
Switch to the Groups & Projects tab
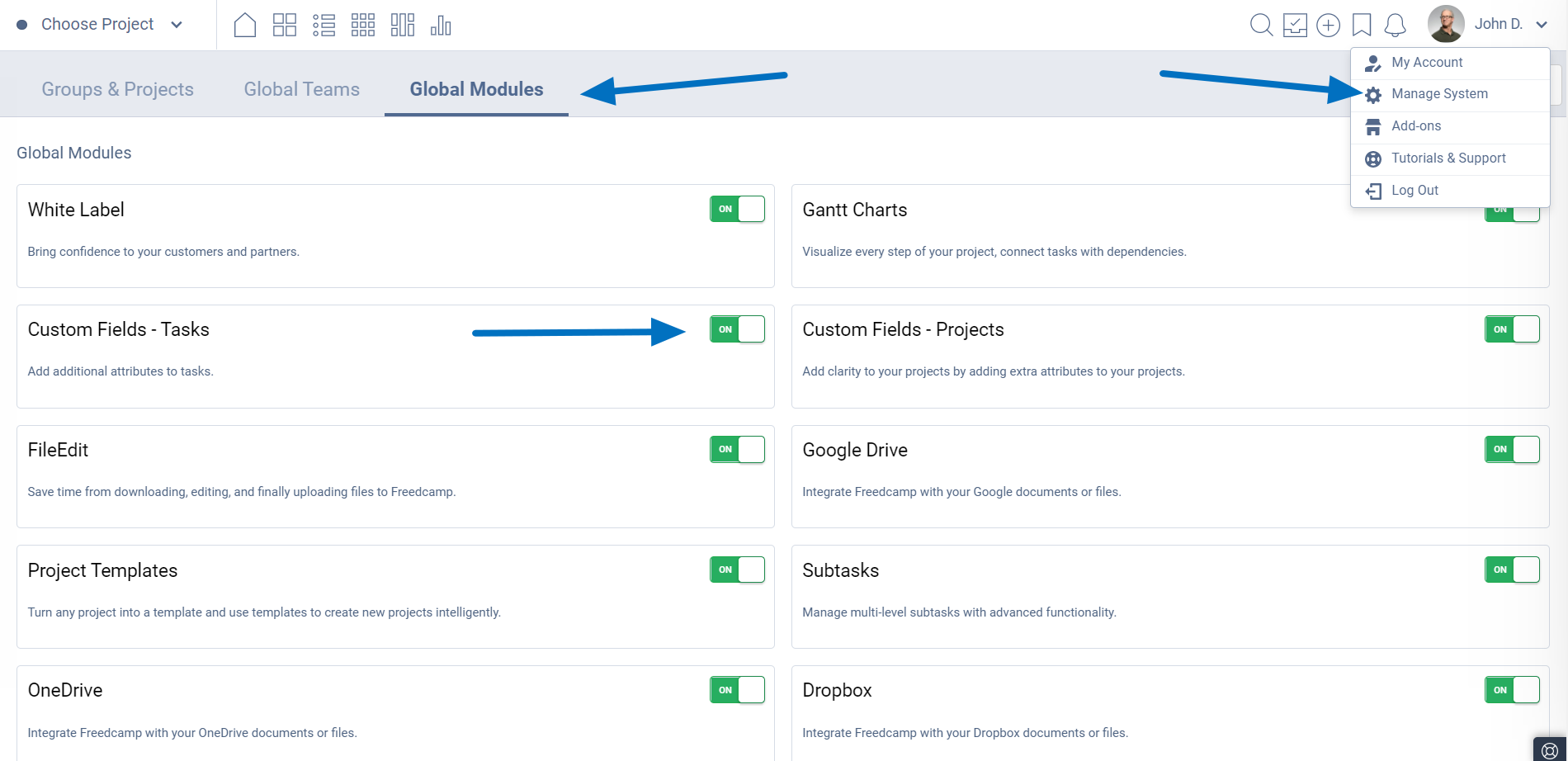(x=117, y=89)
